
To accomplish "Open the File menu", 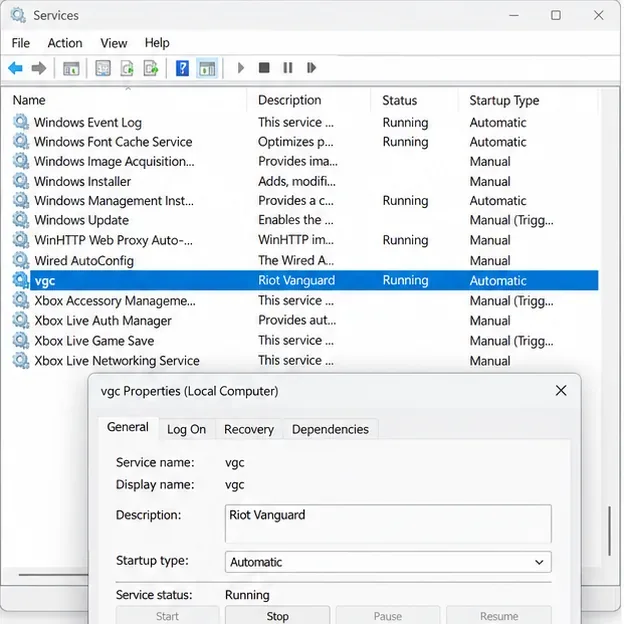I will point(21,43).
